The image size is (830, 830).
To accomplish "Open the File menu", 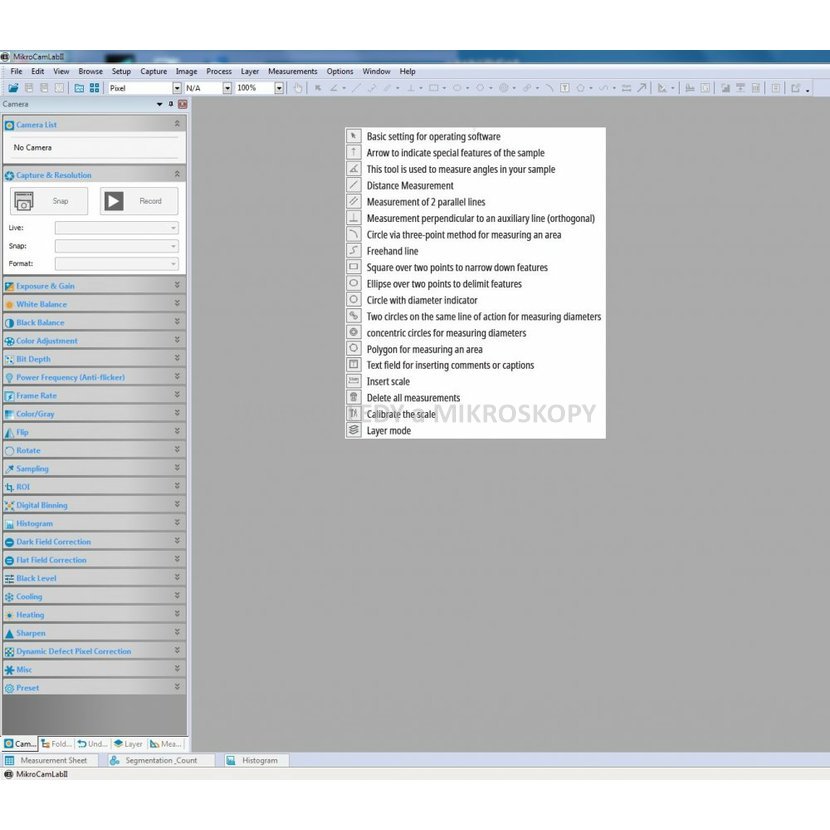I will [16, 71].
